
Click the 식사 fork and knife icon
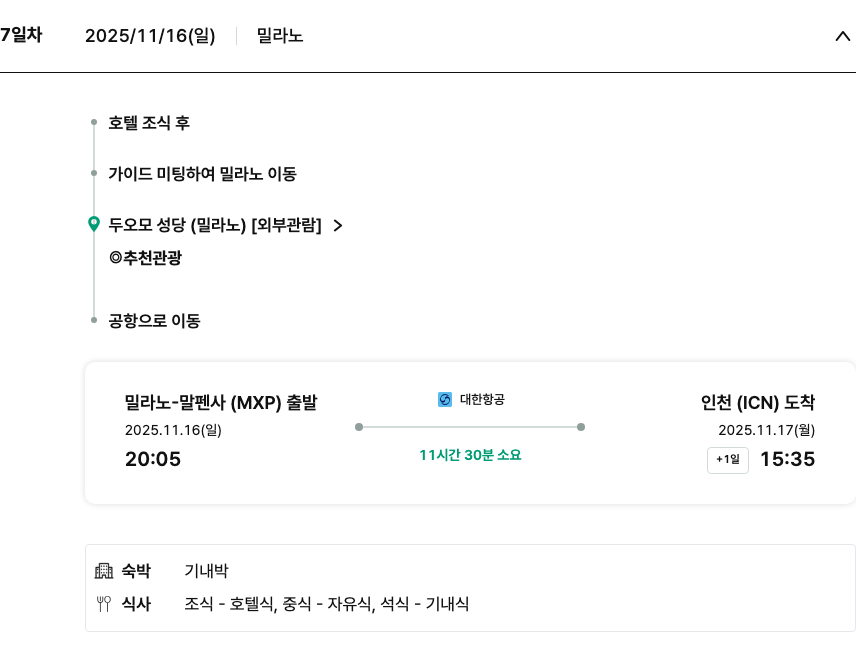(x=104, y=604)
